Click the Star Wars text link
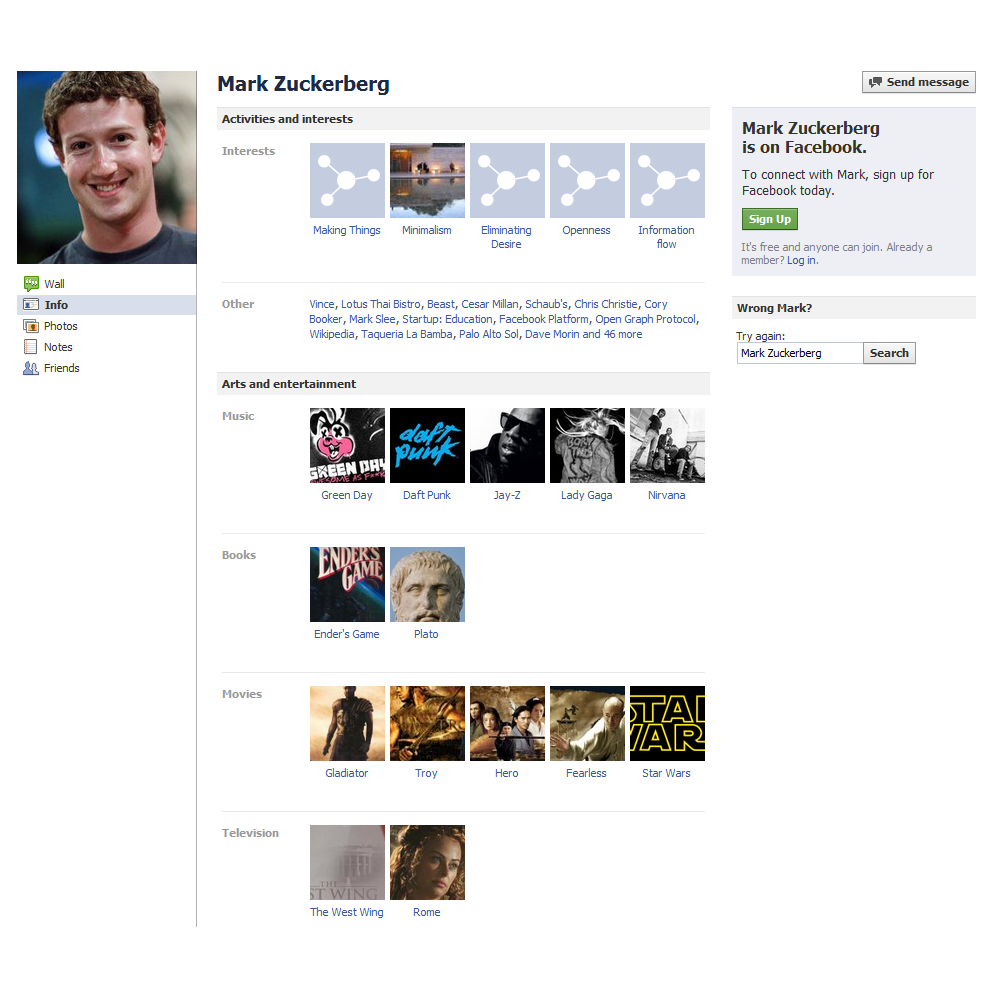 click(666, 774)
